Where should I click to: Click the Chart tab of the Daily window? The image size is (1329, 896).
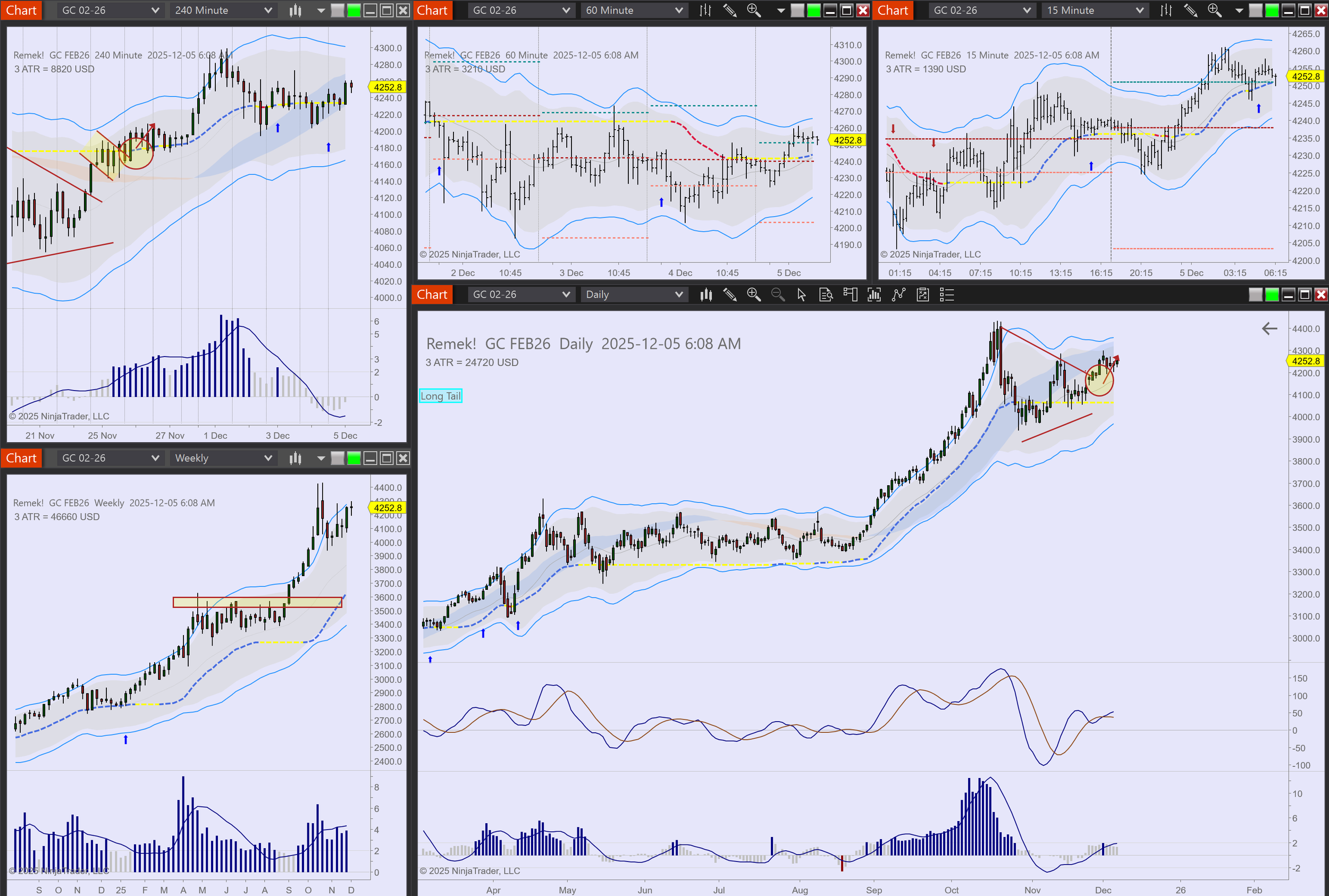tap(432, 294)
